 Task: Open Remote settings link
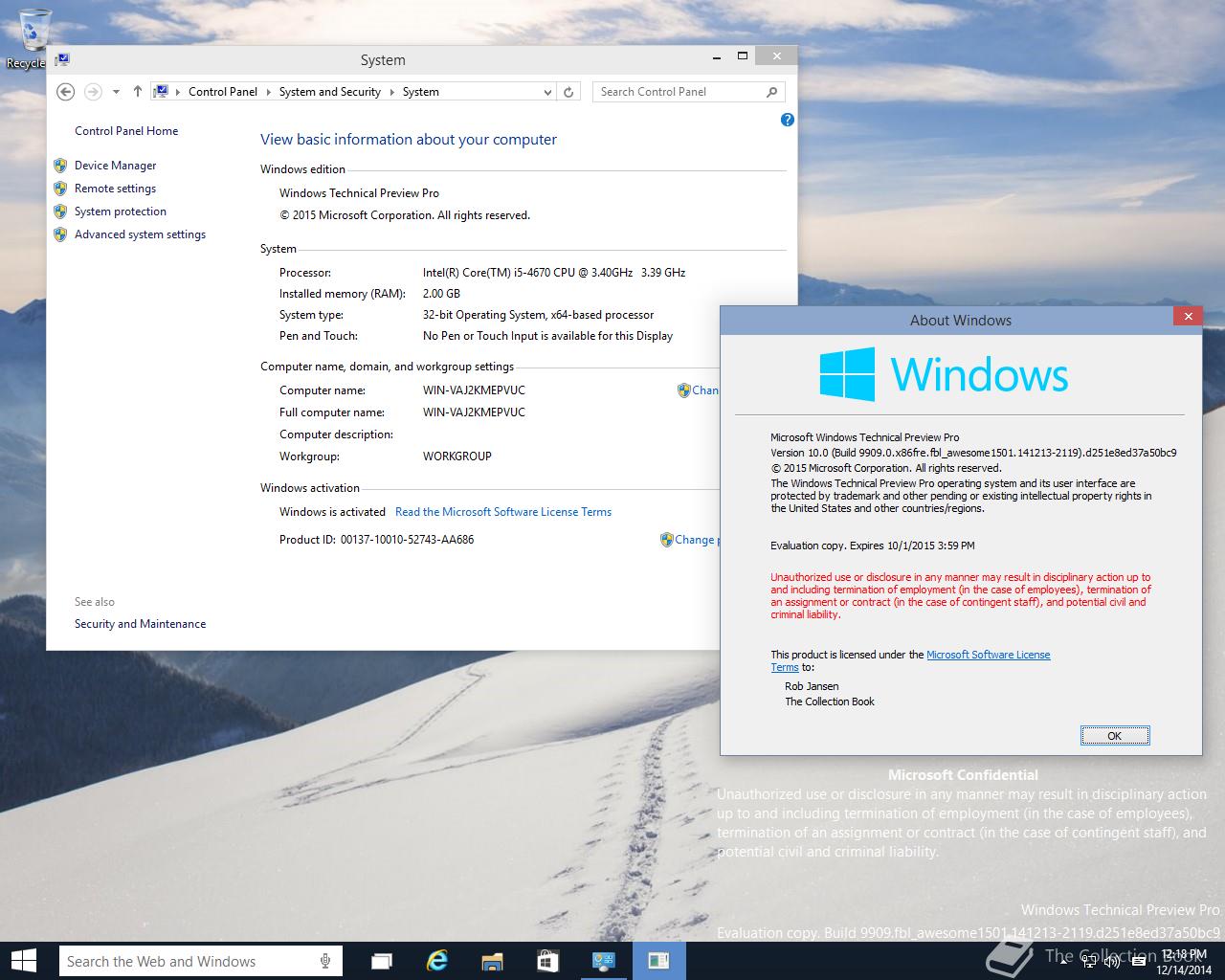115,189
